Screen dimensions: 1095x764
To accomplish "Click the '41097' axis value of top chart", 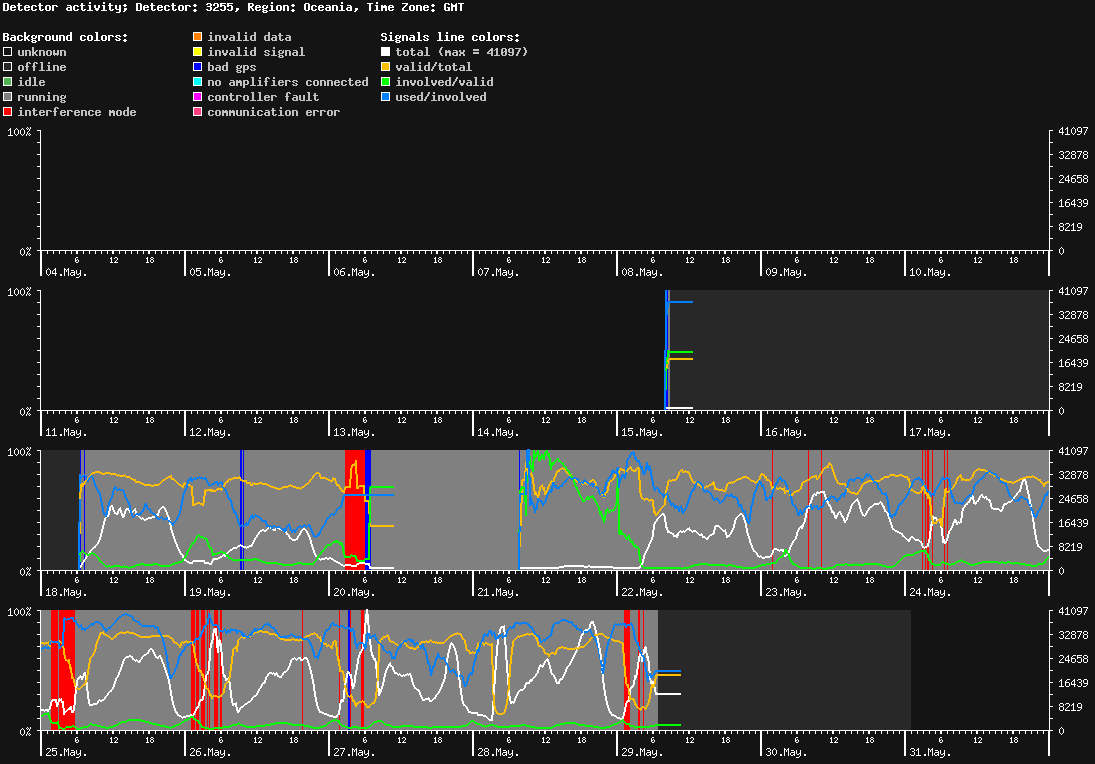I will point(1073,131).
